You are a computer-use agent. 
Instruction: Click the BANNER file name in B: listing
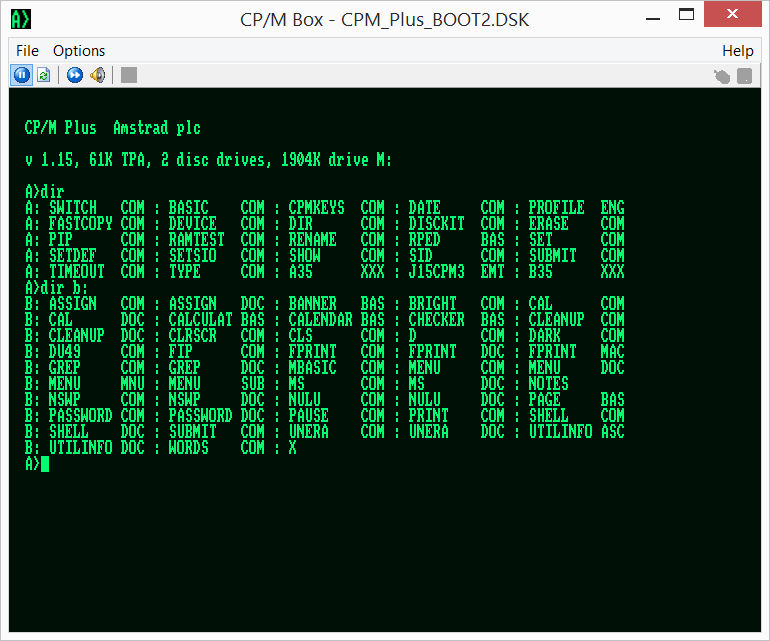(312, 303)
